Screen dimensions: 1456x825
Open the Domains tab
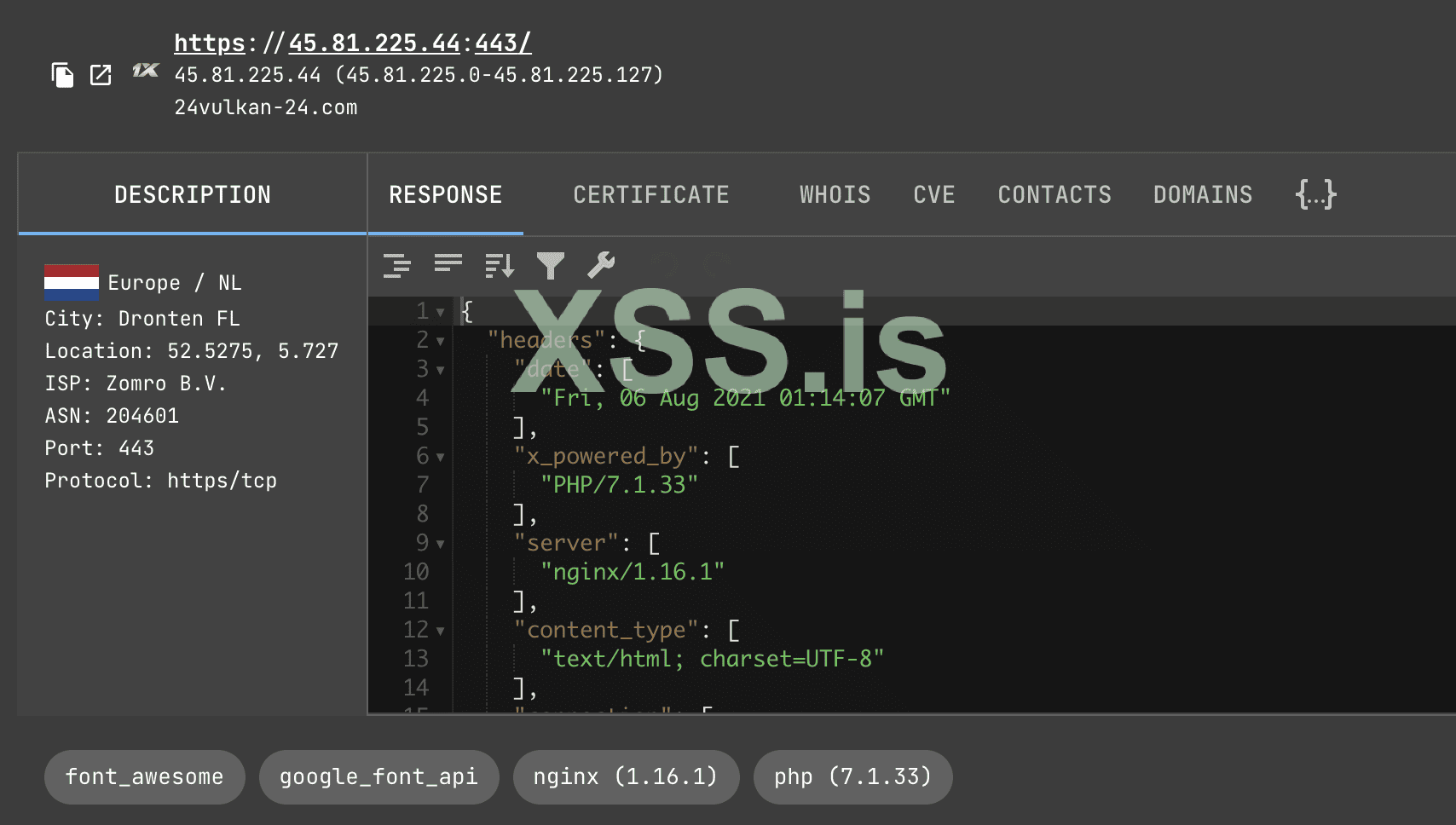coord(1203,194)
